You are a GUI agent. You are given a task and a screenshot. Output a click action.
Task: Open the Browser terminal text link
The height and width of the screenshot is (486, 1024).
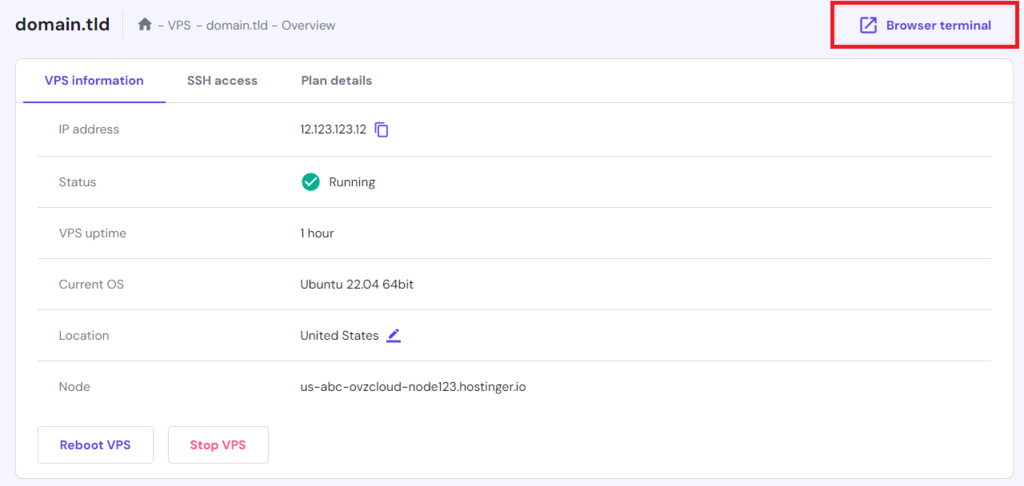938,25
